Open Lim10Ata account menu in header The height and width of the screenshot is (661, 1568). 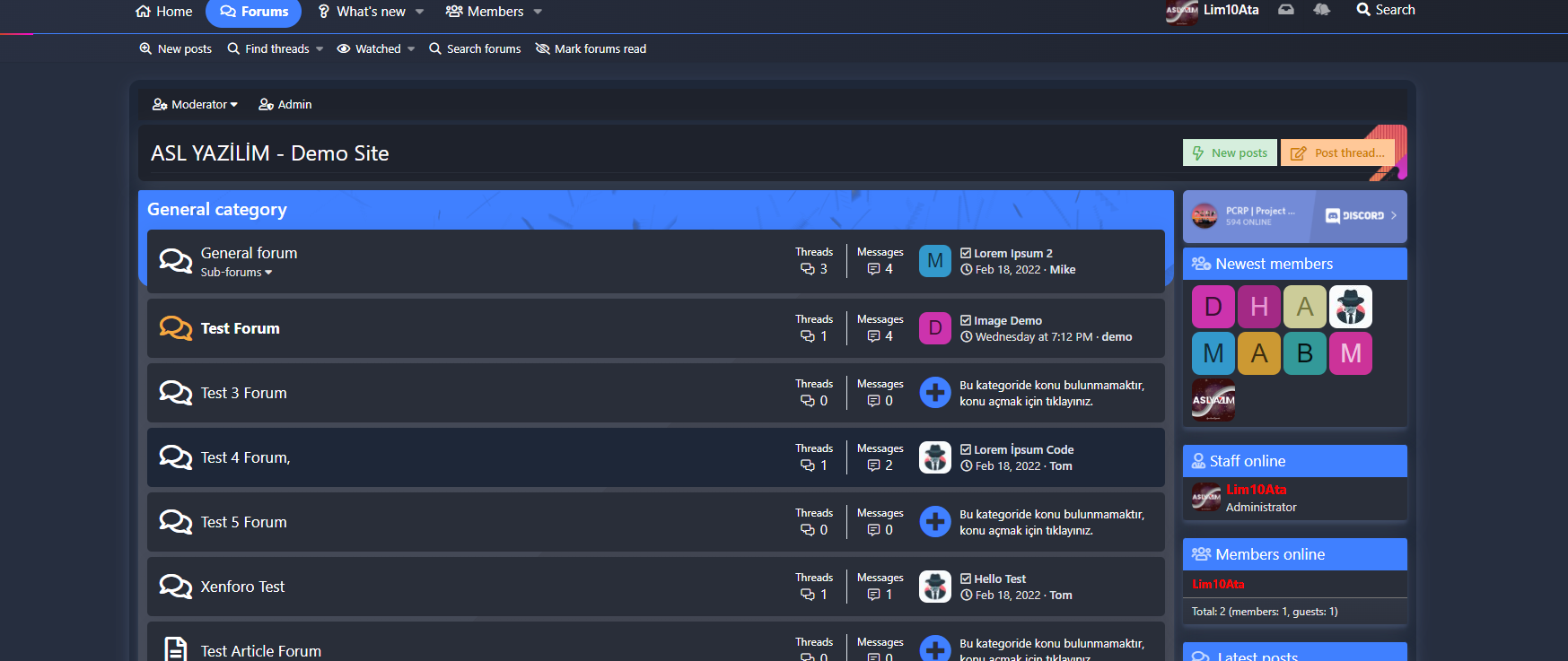click(1213, 11)
